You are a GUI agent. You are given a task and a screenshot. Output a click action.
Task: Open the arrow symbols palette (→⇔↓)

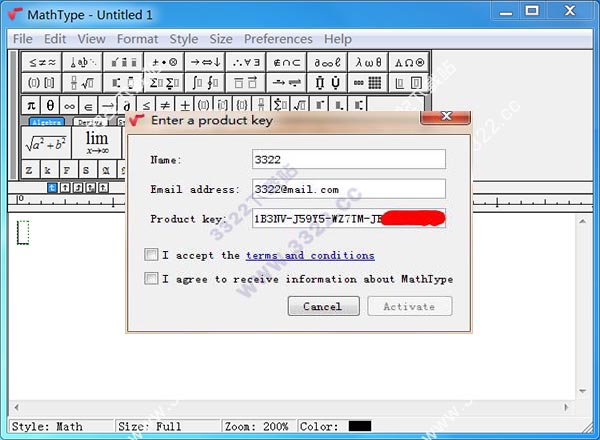pos(205,62)
